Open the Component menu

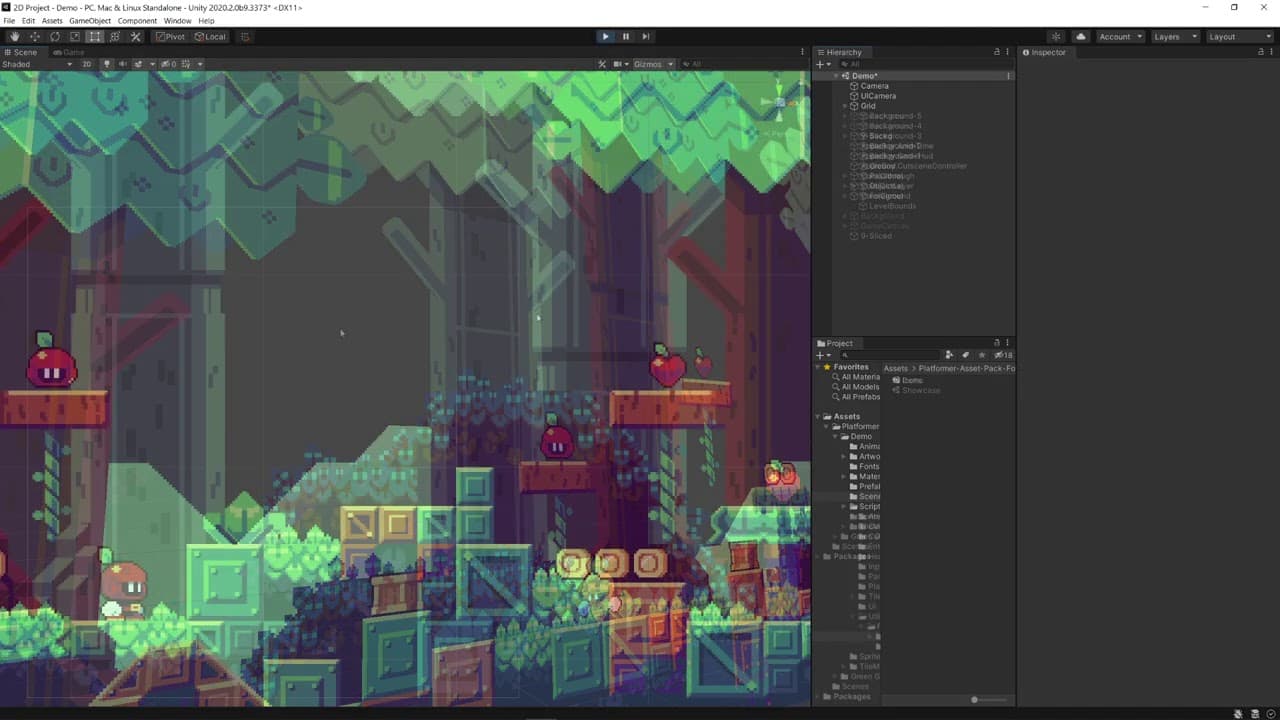point(137,21)
